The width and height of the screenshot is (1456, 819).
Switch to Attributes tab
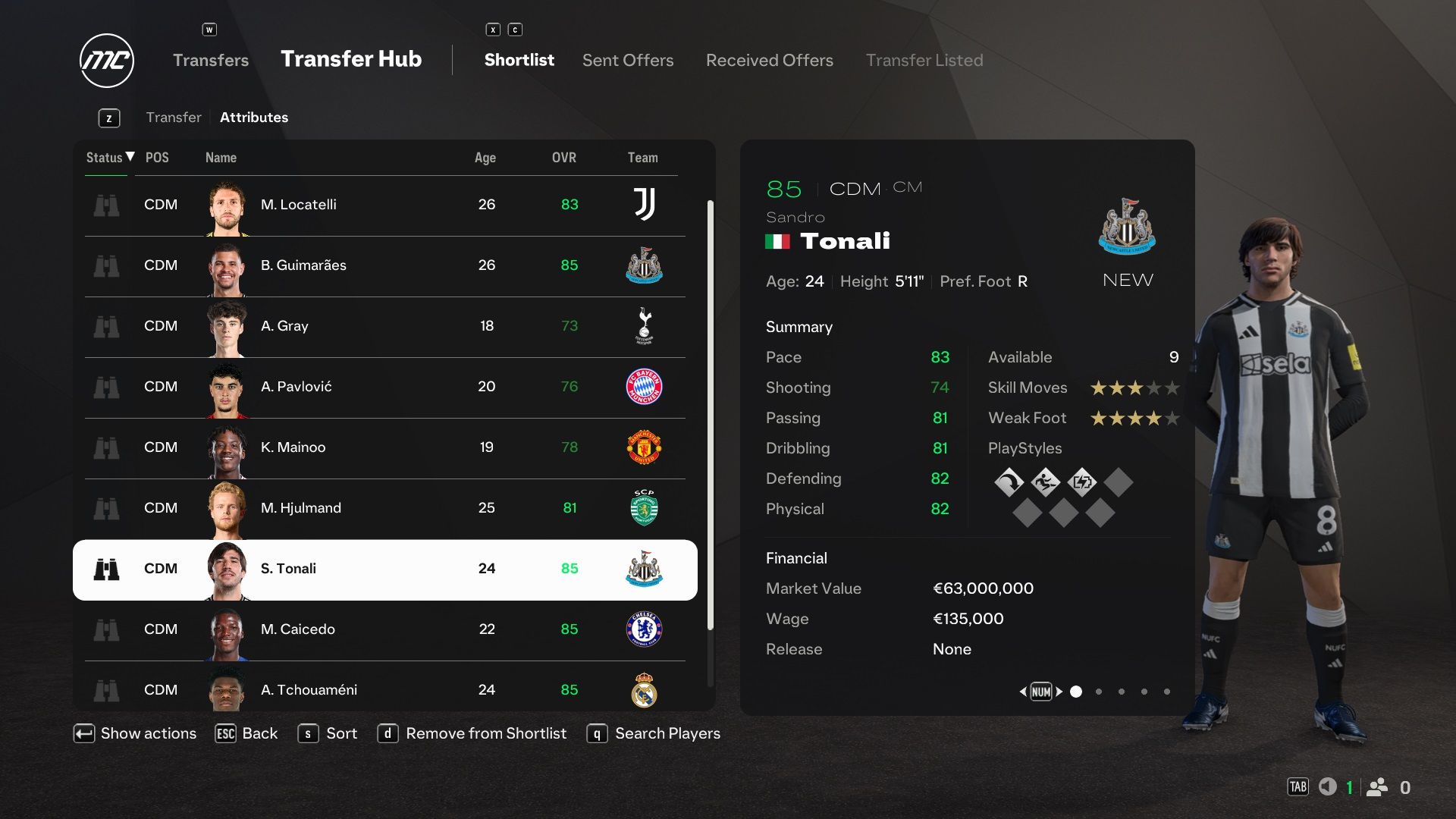[253, 117]
